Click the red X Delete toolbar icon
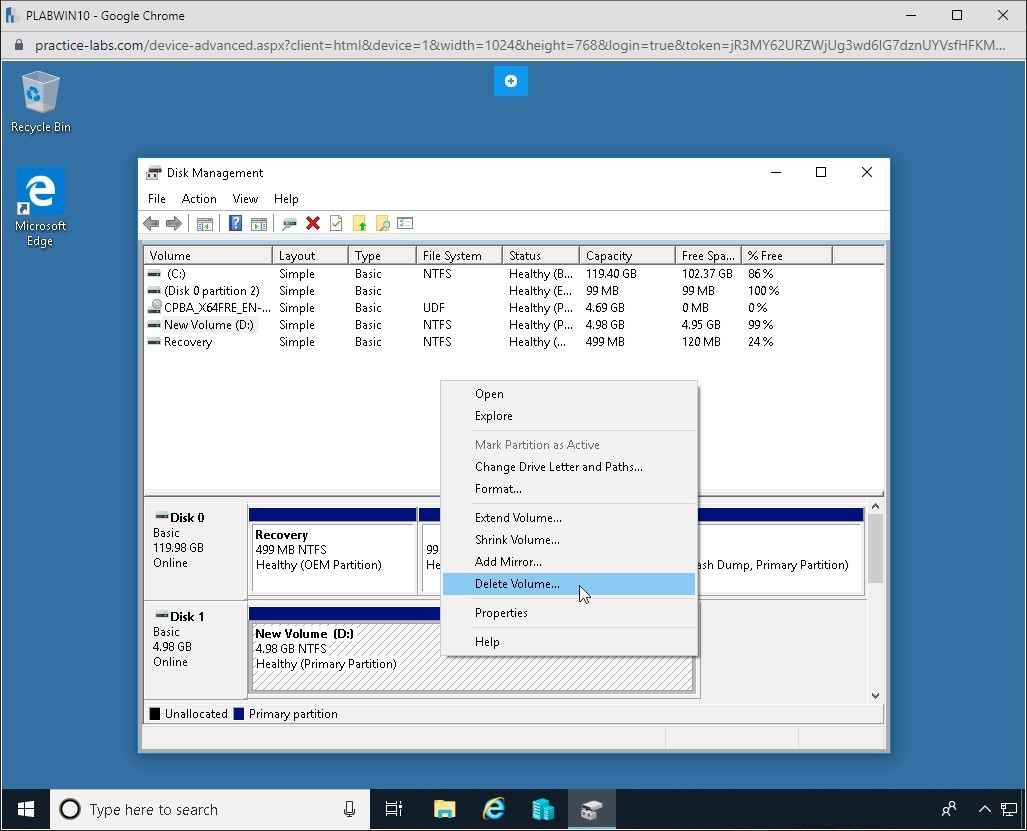This screenshot has width=1027, height=831. (313, 224)
